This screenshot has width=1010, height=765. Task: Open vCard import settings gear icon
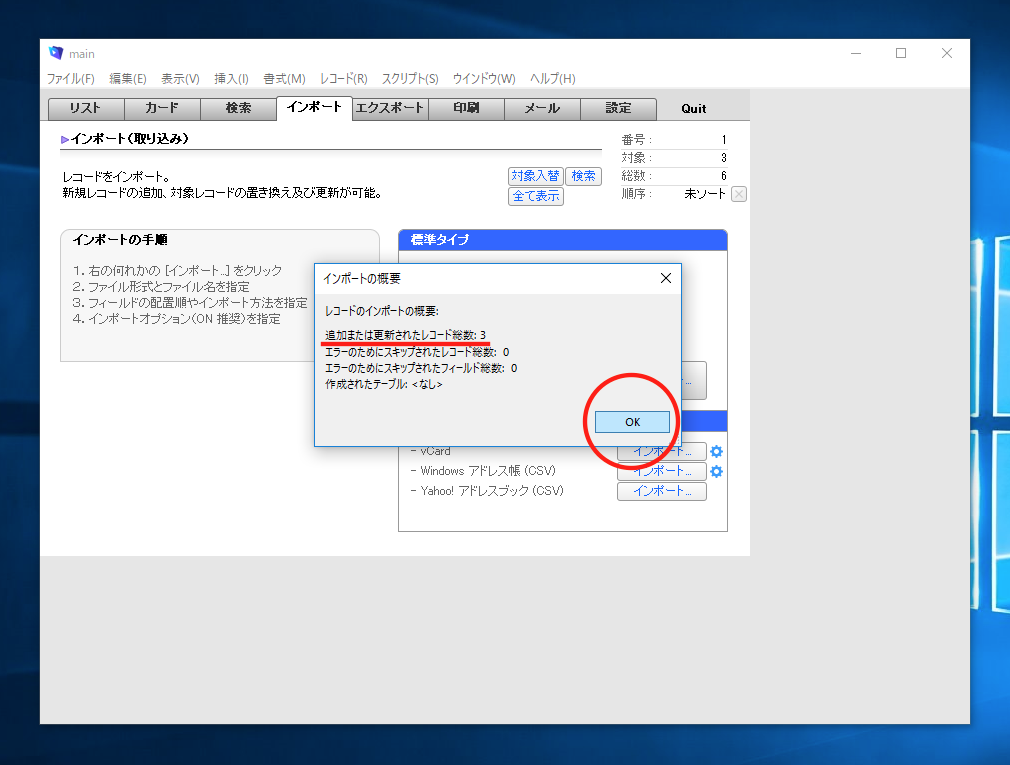716,451
